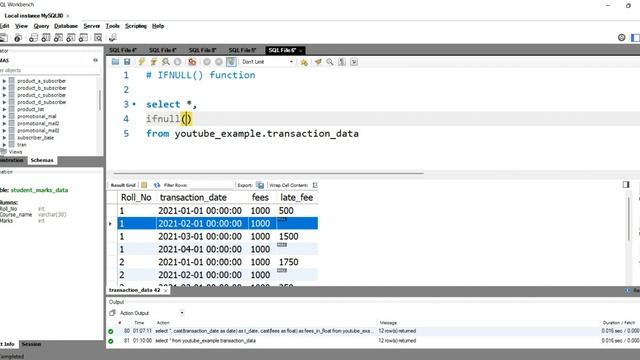
Task: Open preferences gear icon at top right
Action: click(x=621, y=38)
